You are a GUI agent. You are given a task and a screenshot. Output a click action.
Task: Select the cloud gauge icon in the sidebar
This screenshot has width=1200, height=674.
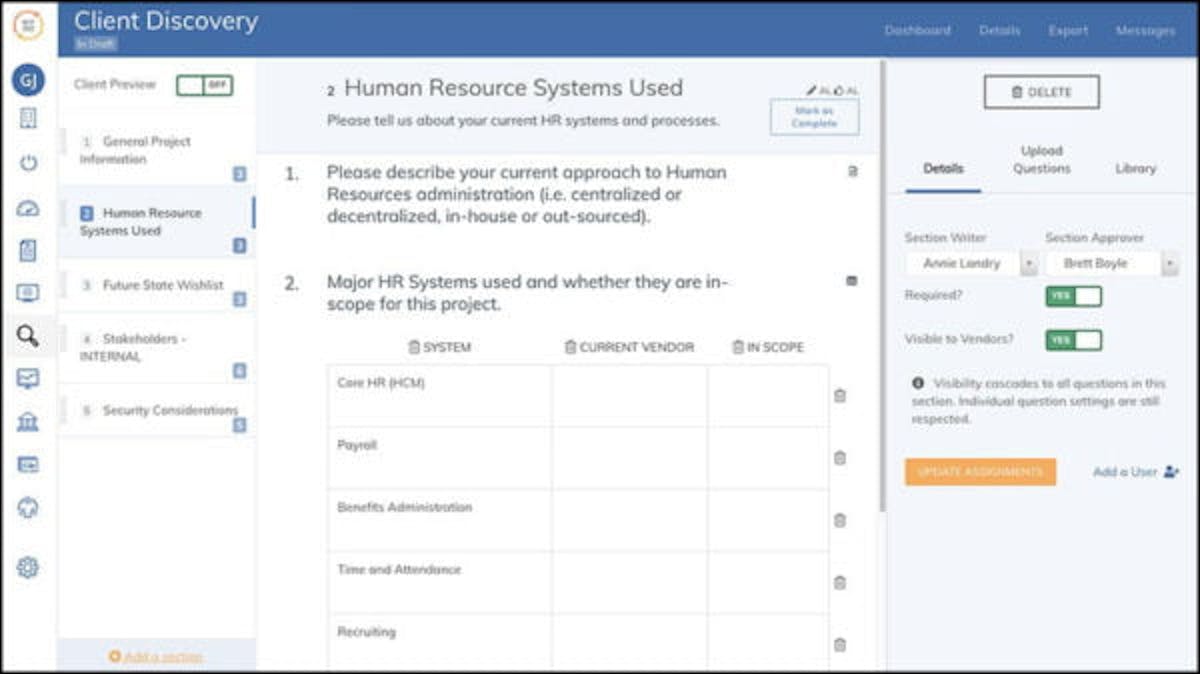pos(29,208)
